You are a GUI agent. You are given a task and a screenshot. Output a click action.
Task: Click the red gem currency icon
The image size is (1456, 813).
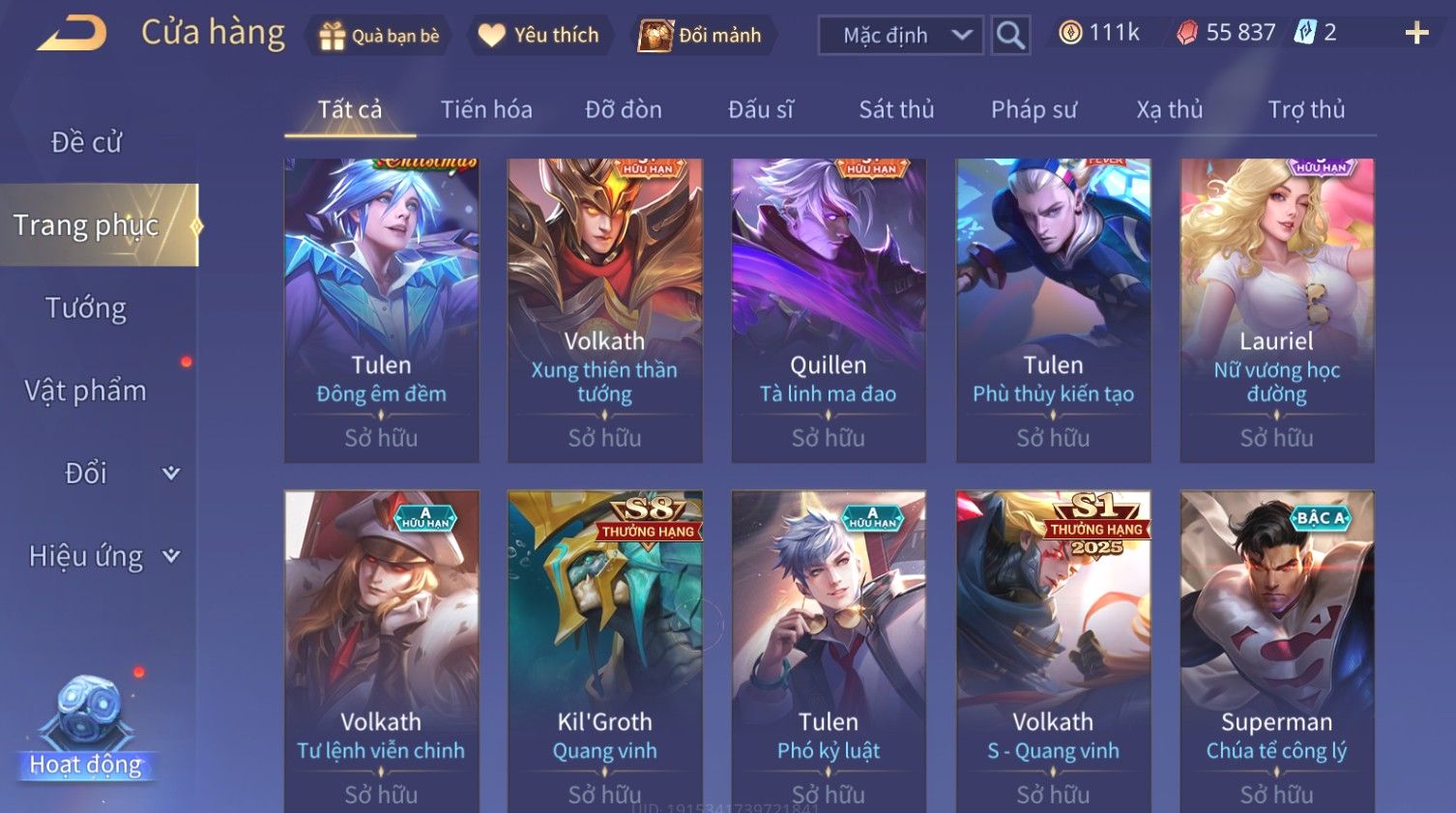click(1187, 33)
